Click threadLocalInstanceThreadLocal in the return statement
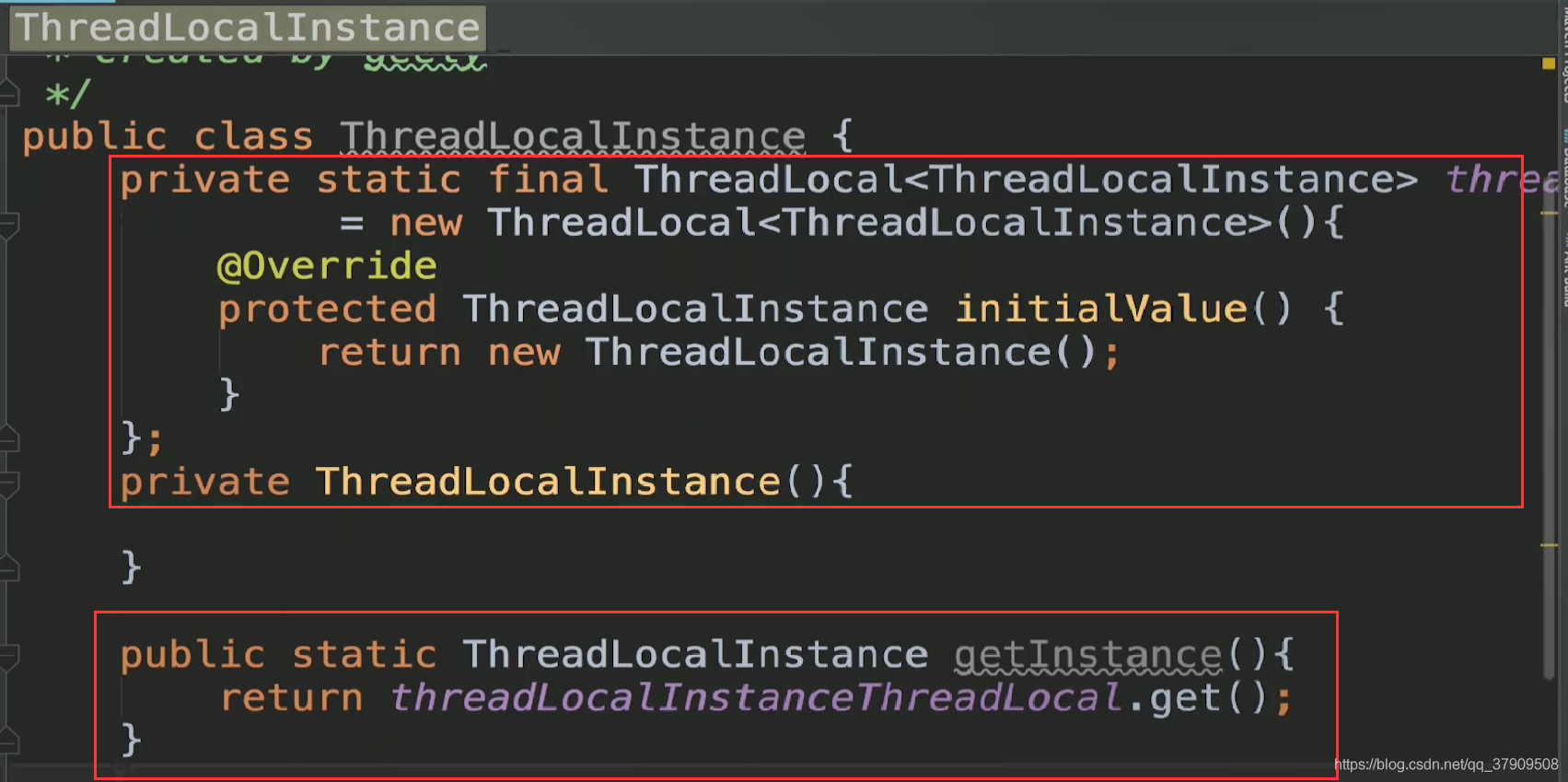This screenshot has height=782, width=1568. [x=758, y=698]
